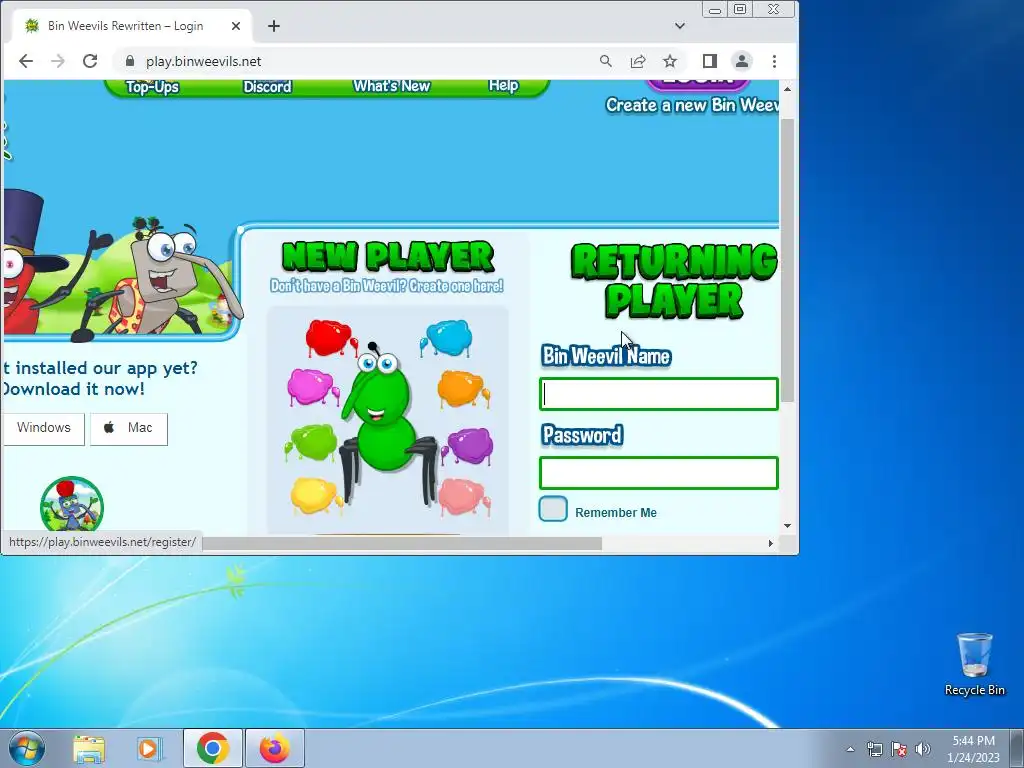Download the Mac app
Viewport: 1024px width, 768px height.
[x=129, y=429]
